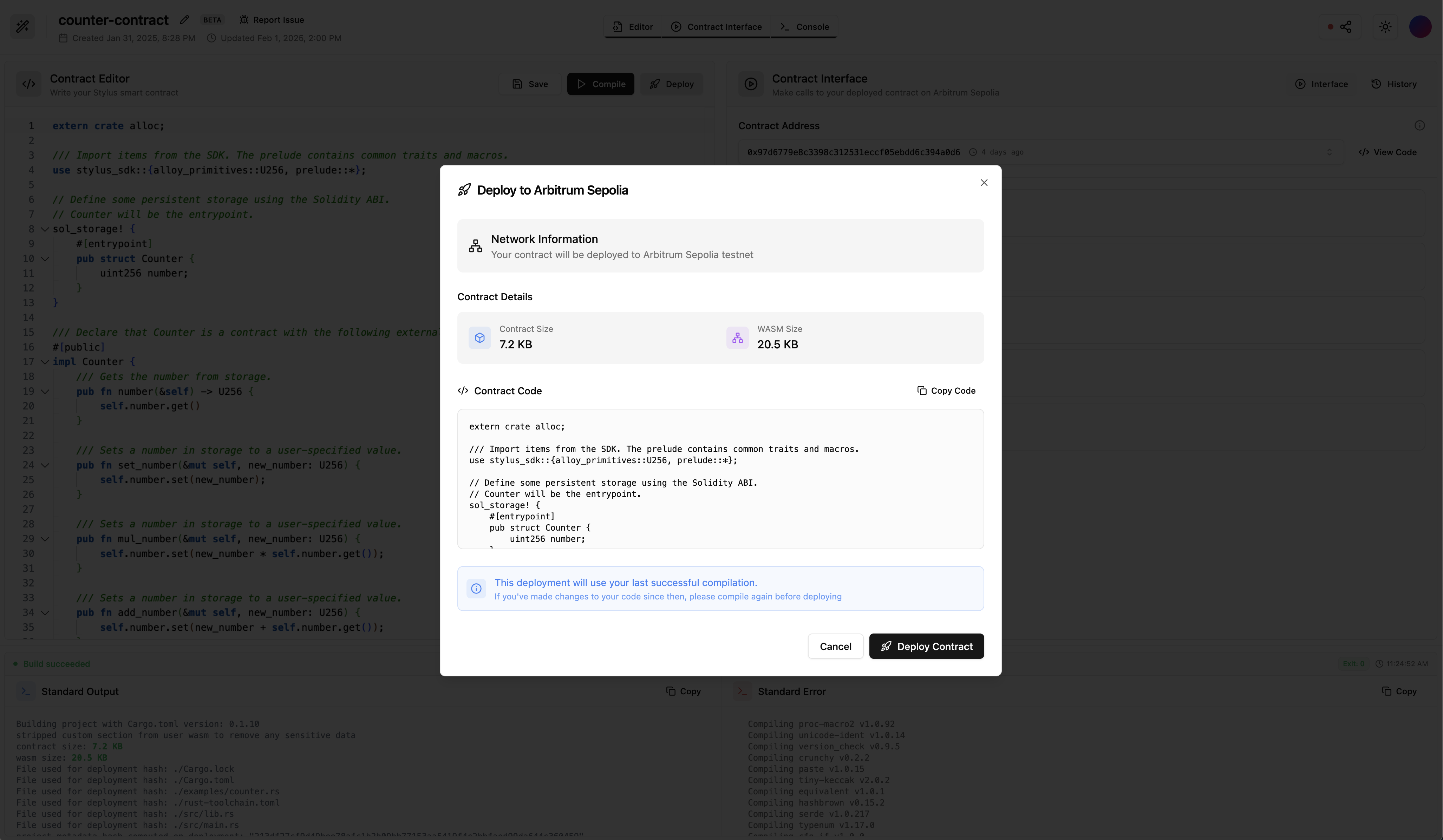The width and height of the screenshot is (1443, 840).
Task: Open the contract address dropdown
Action: (x=1040, y=152)
